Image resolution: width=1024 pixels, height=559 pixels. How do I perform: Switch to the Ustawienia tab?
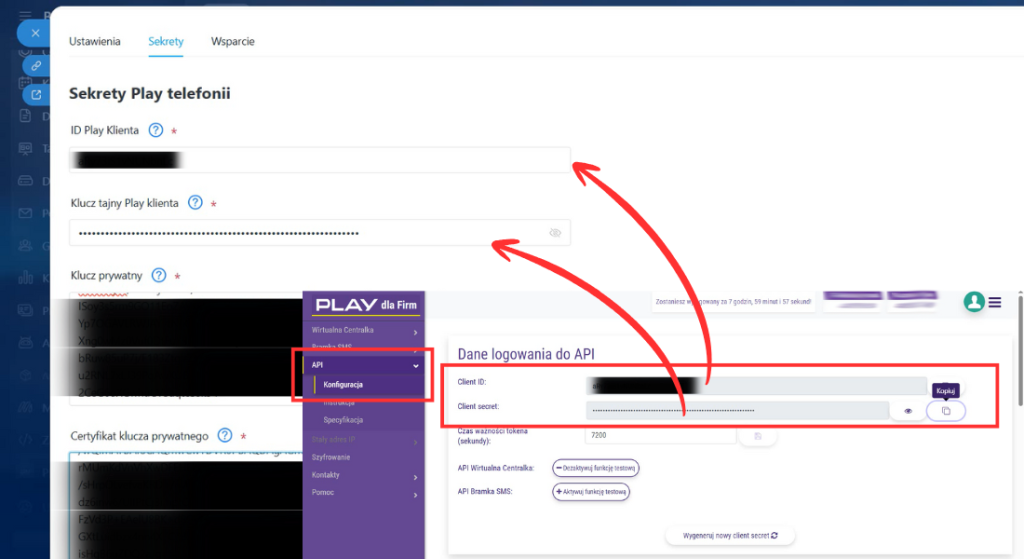pos(95,42)
